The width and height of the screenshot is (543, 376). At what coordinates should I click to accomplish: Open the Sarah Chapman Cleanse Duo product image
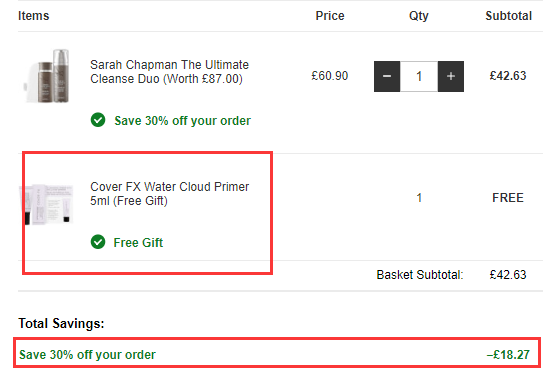(47, 76)
